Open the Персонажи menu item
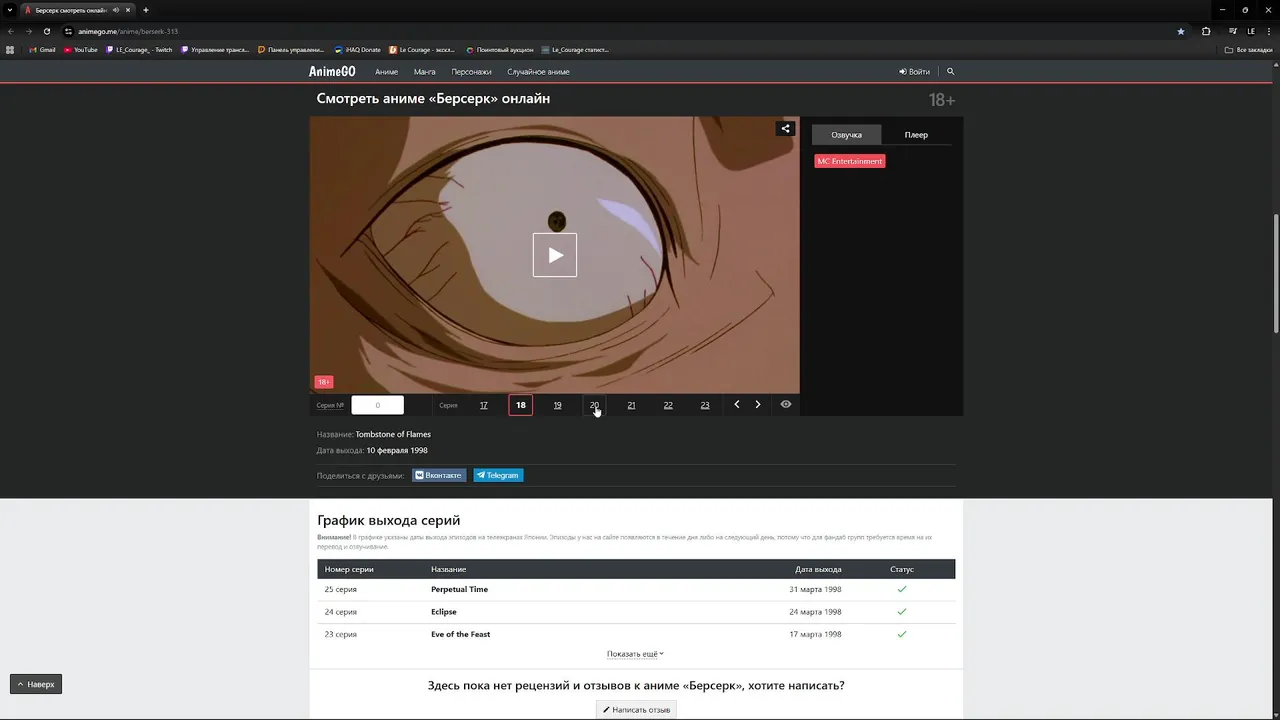 coord(471,72)
